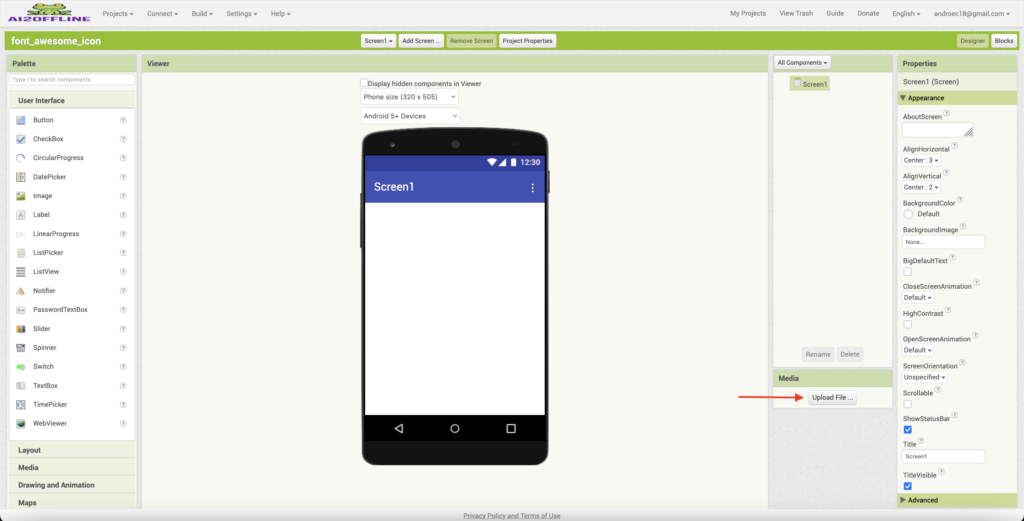Enable the Scrollable checkbox
Screen dimensions: 1024x521
click(907, 404)
